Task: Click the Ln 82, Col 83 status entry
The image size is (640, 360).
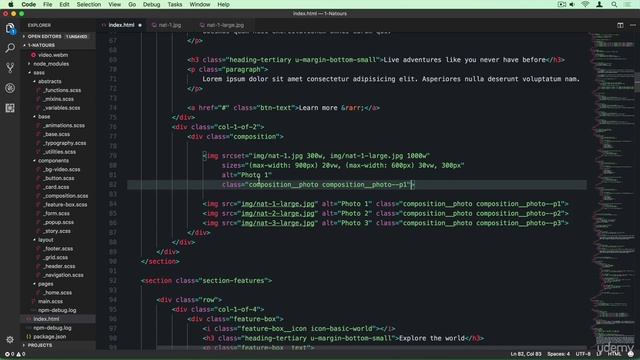Action: pos(526,354)
